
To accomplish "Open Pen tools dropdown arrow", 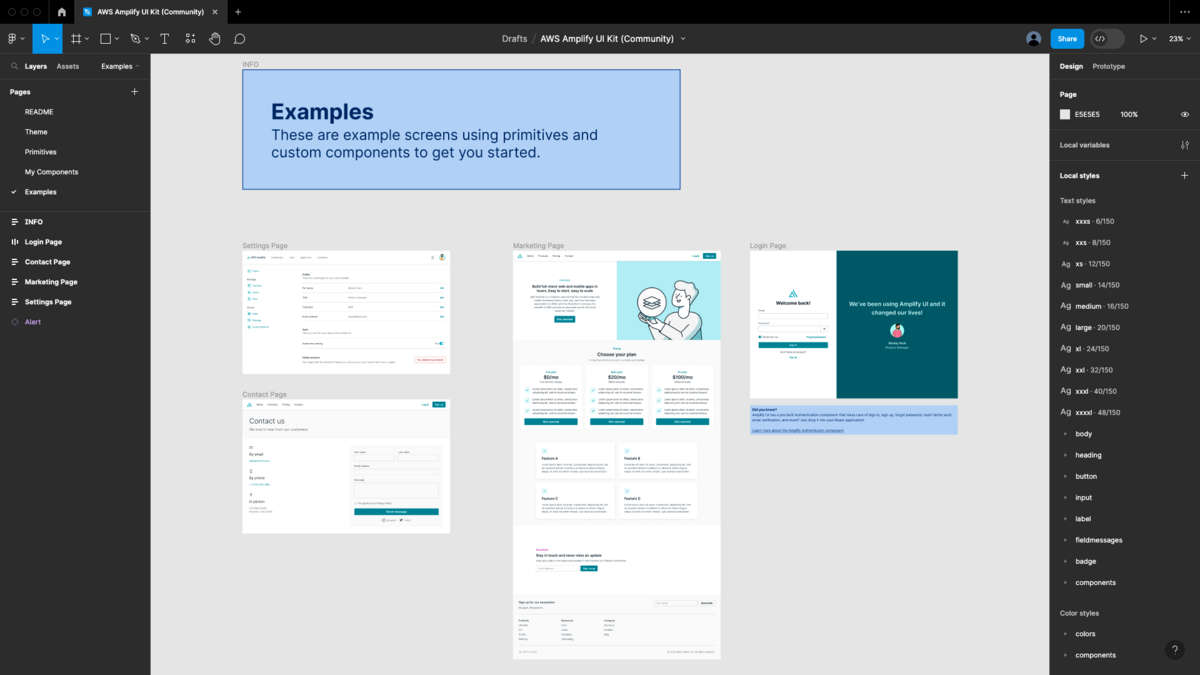I will [x=147, y=39].
